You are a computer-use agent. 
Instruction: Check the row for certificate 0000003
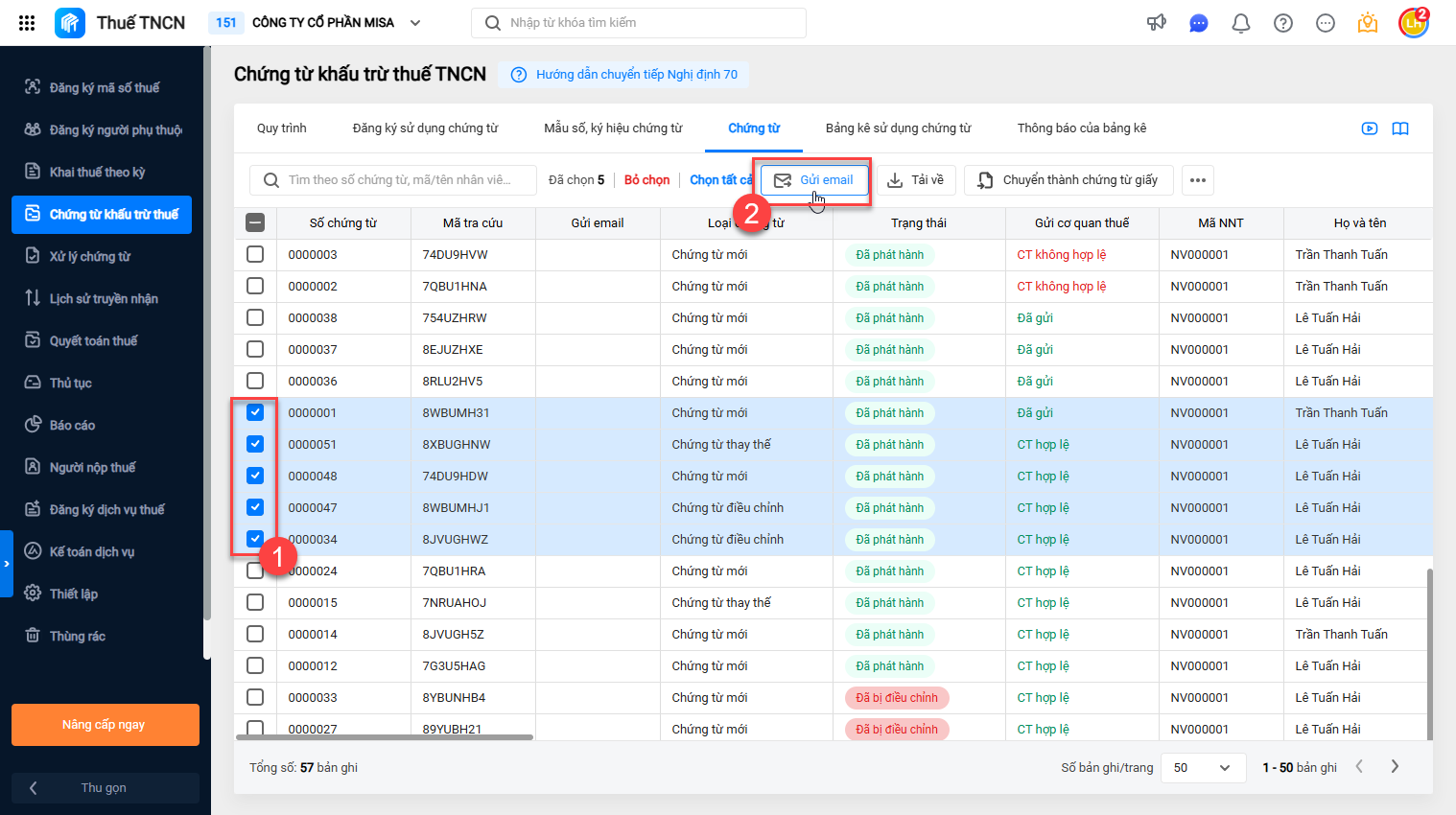pyautogui.click(x=255, y=254)
